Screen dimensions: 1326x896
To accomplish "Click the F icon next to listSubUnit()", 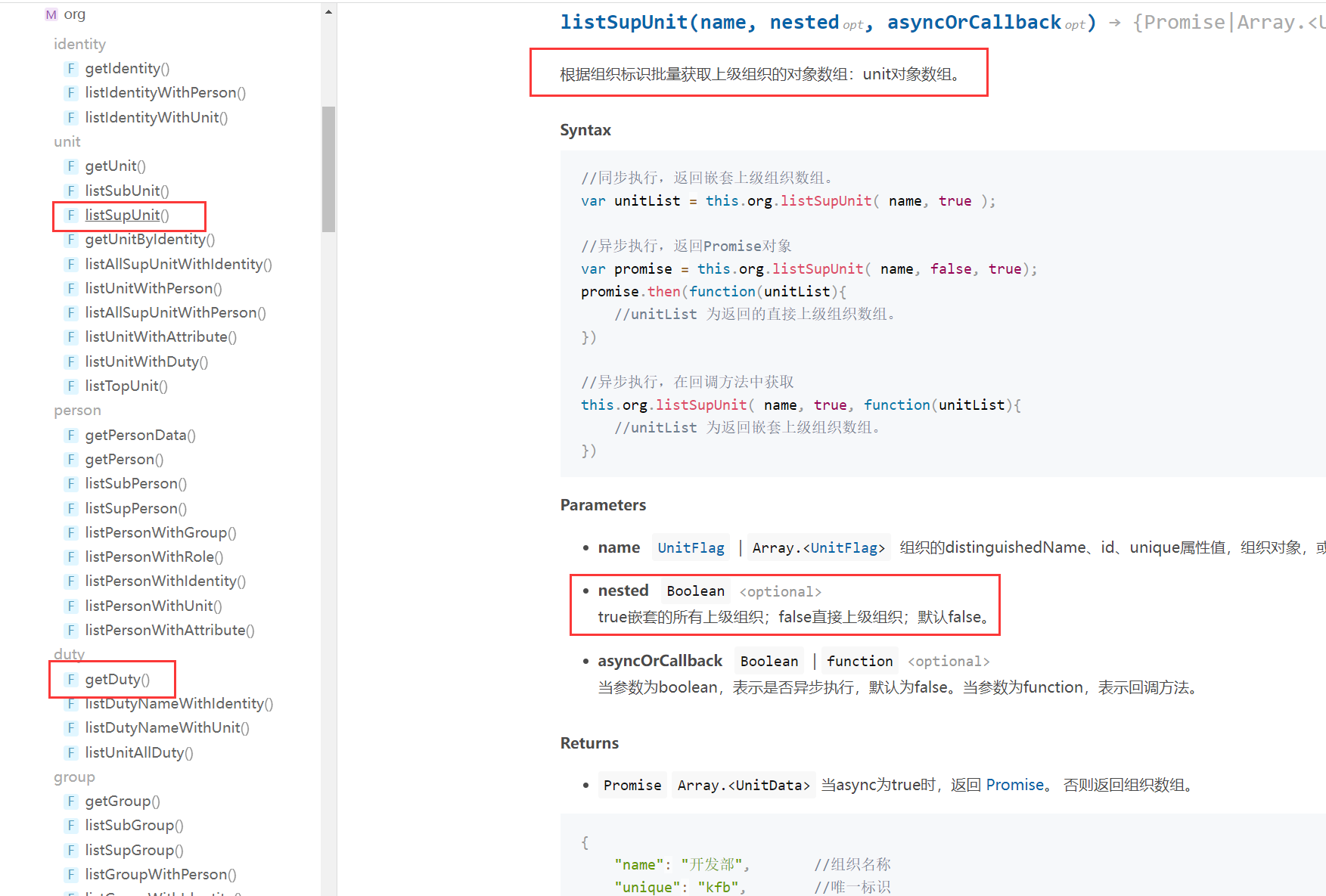I will (71, 191).
